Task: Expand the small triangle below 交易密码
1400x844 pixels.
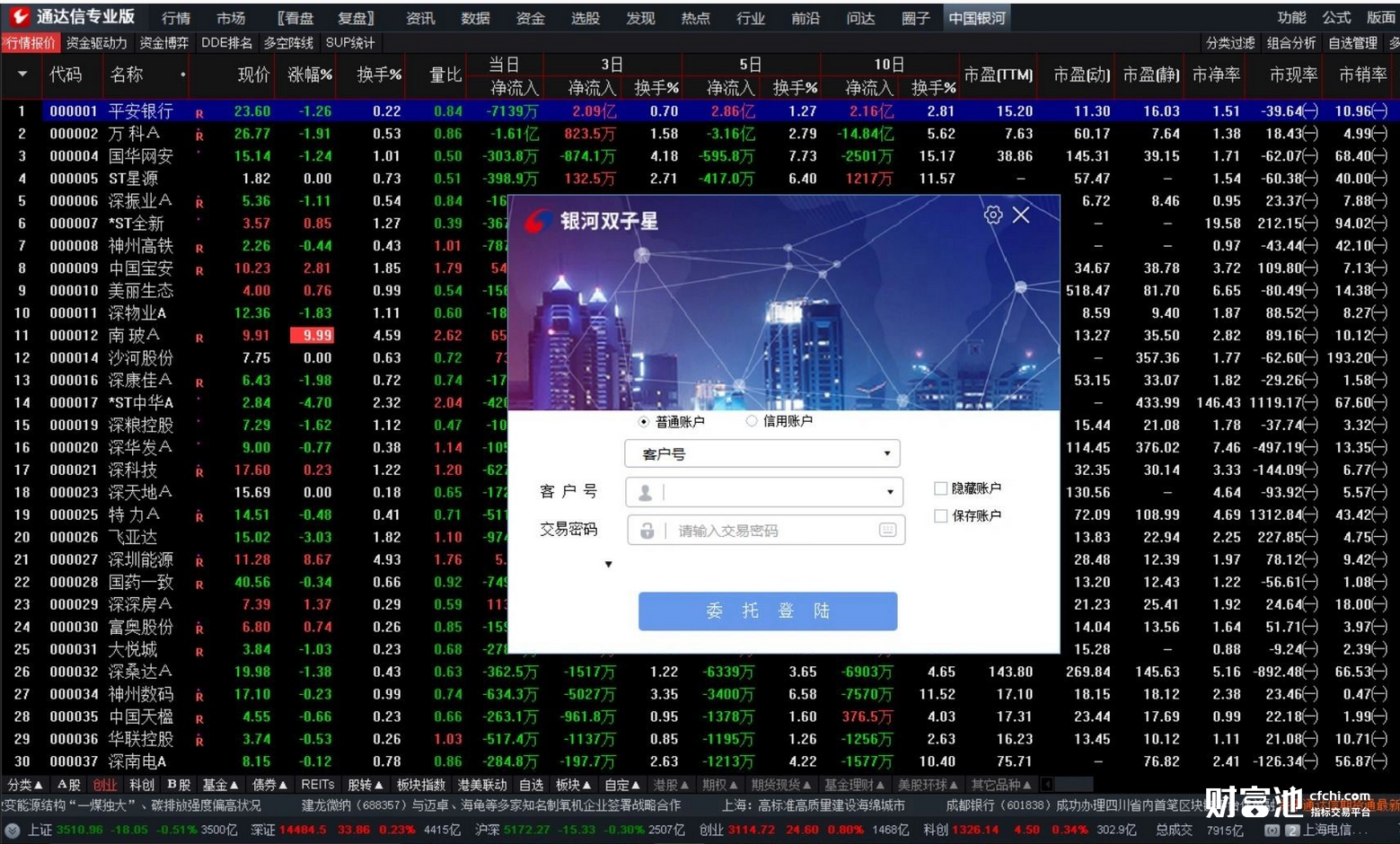Action: pyautogui.click(x=608, y=564)
